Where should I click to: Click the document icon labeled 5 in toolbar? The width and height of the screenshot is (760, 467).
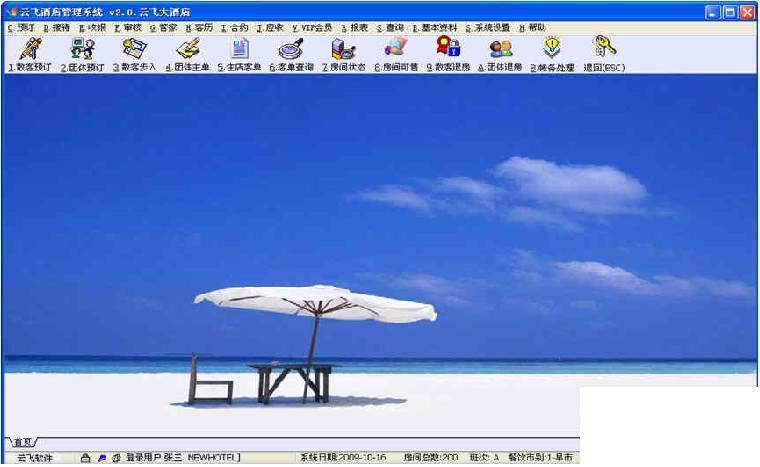239,55
